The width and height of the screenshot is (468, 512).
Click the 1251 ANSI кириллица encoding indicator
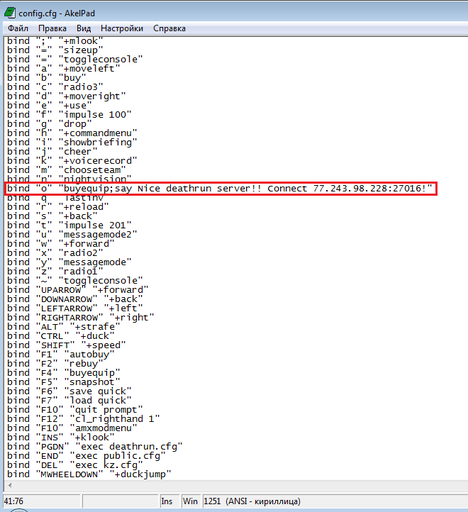pyautogui.click(x=252, y=501)
